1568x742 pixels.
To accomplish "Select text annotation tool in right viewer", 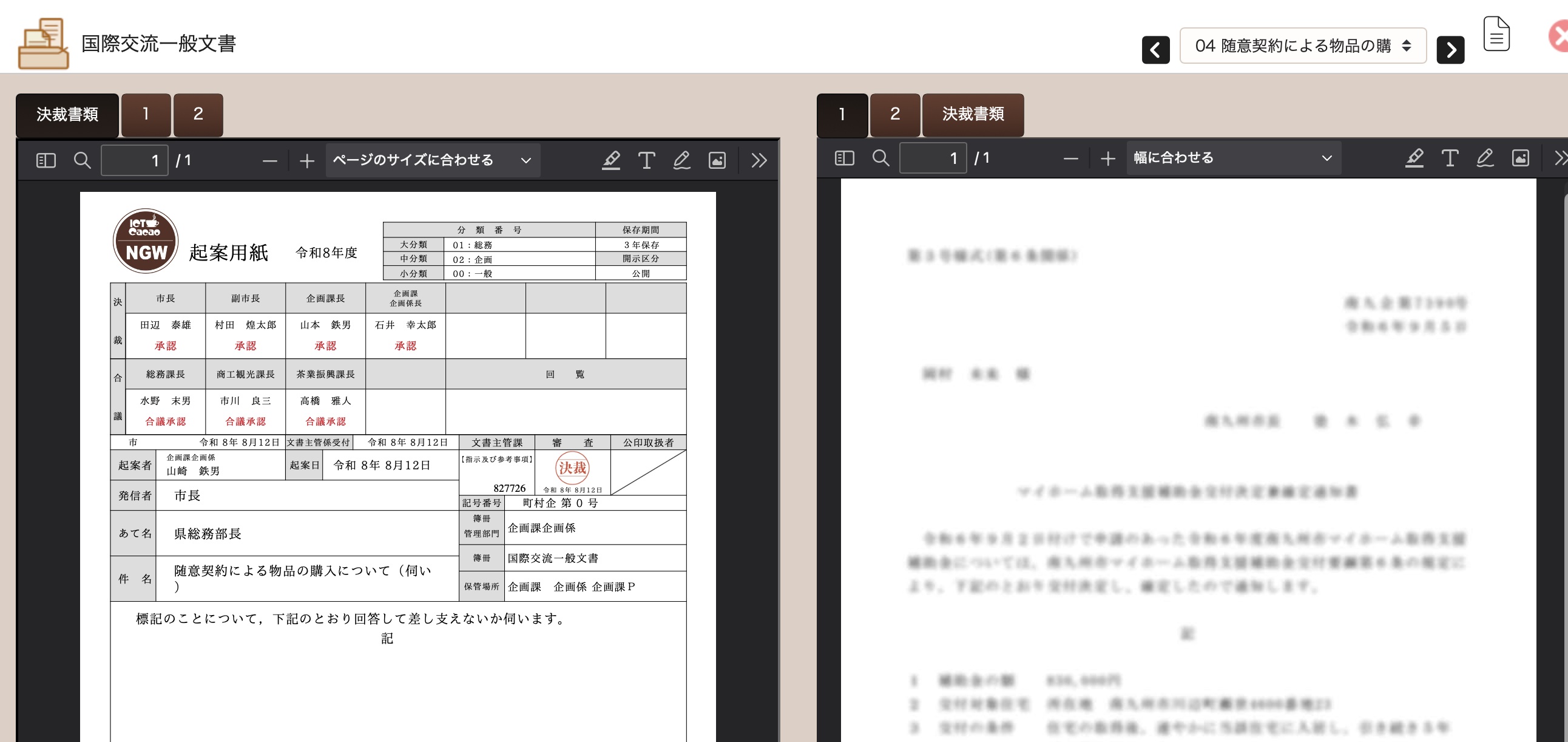I will tap(1450, 158).
